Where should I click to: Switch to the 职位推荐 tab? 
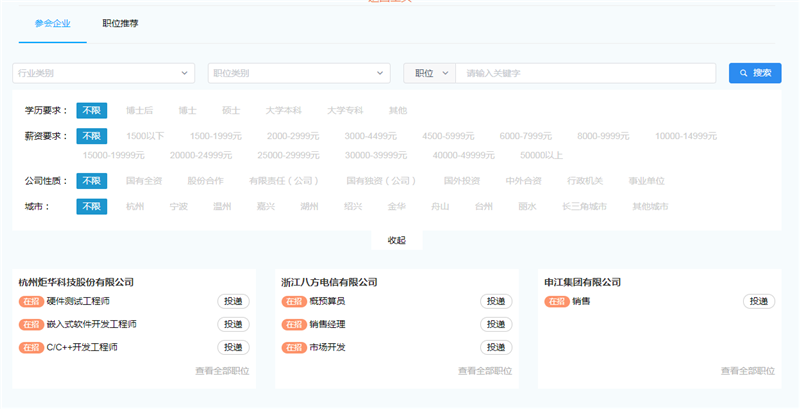(x=120, y=22)
